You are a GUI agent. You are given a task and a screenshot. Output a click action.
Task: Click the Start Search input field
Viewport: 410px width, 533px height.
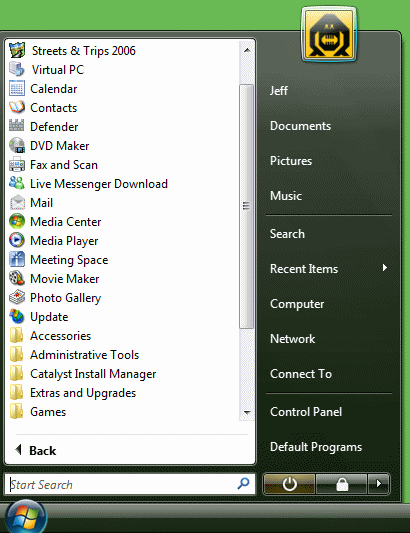click(130, 484)
